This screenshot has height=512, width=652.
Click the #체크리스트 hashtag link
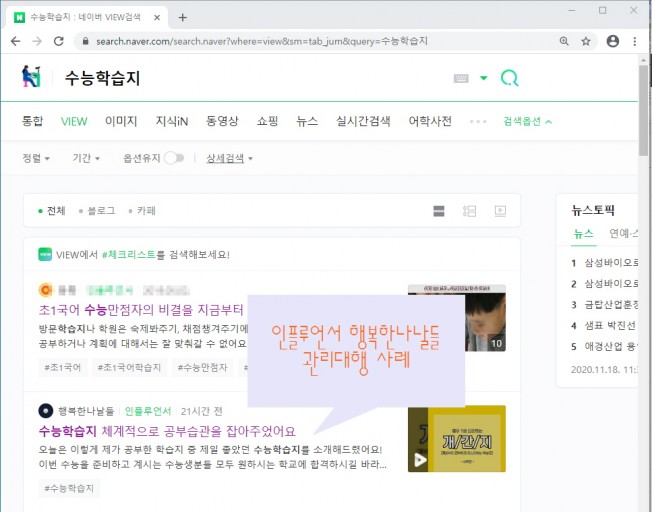point(128,255)
